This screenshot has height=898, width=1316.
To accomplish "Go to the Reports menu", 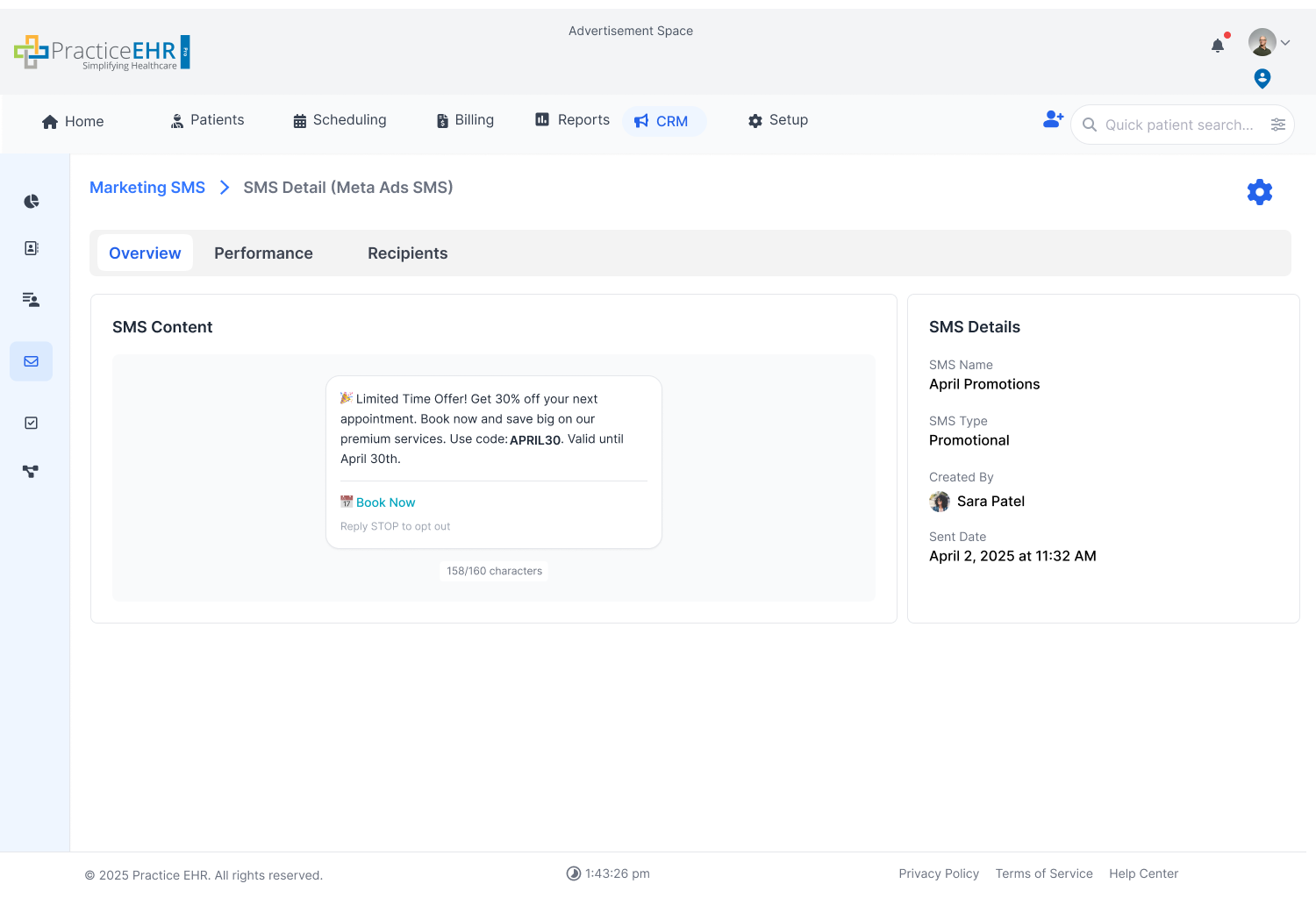I will coord(573,120).
